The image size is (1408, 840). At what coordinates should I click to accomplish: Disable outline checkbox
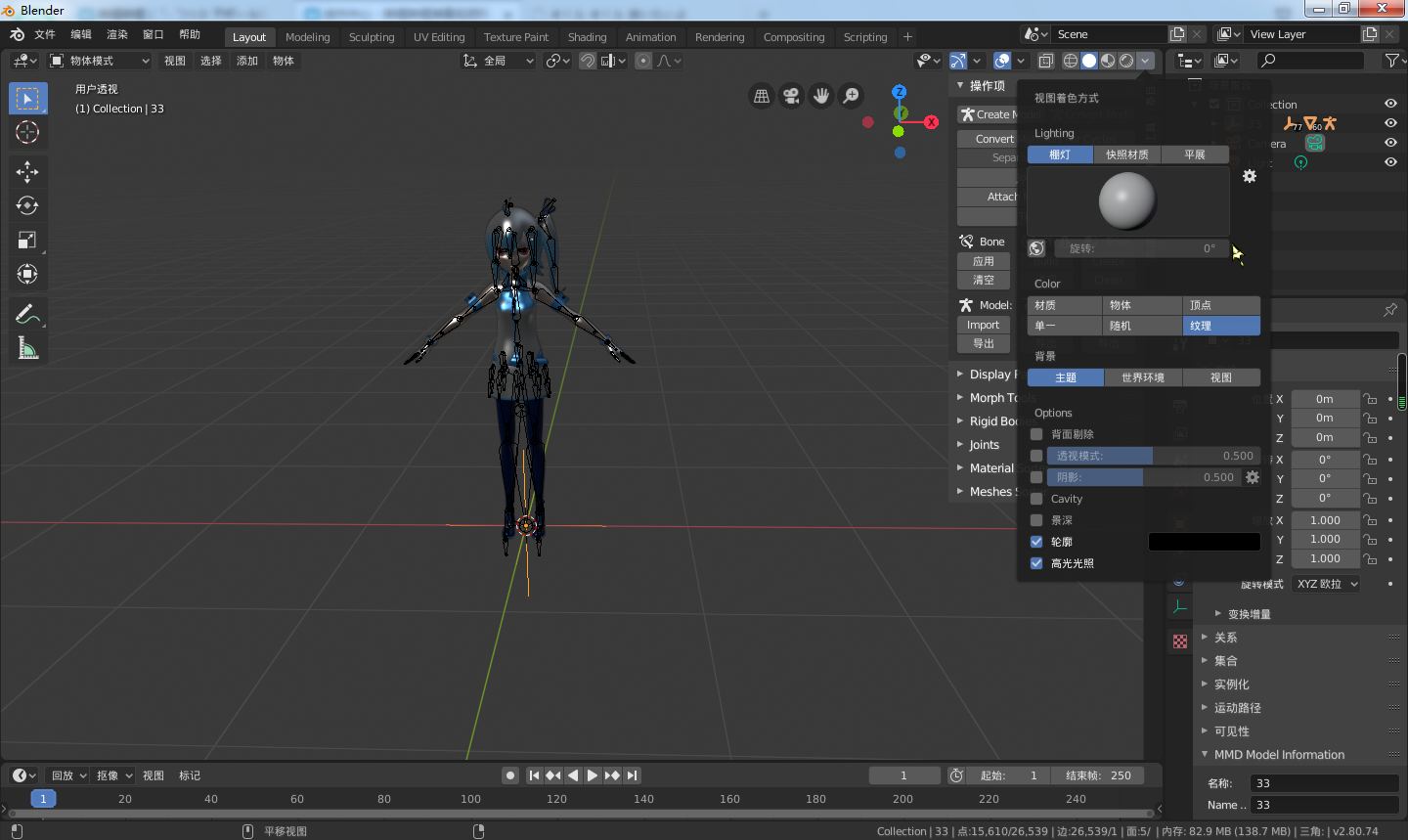1036,542
